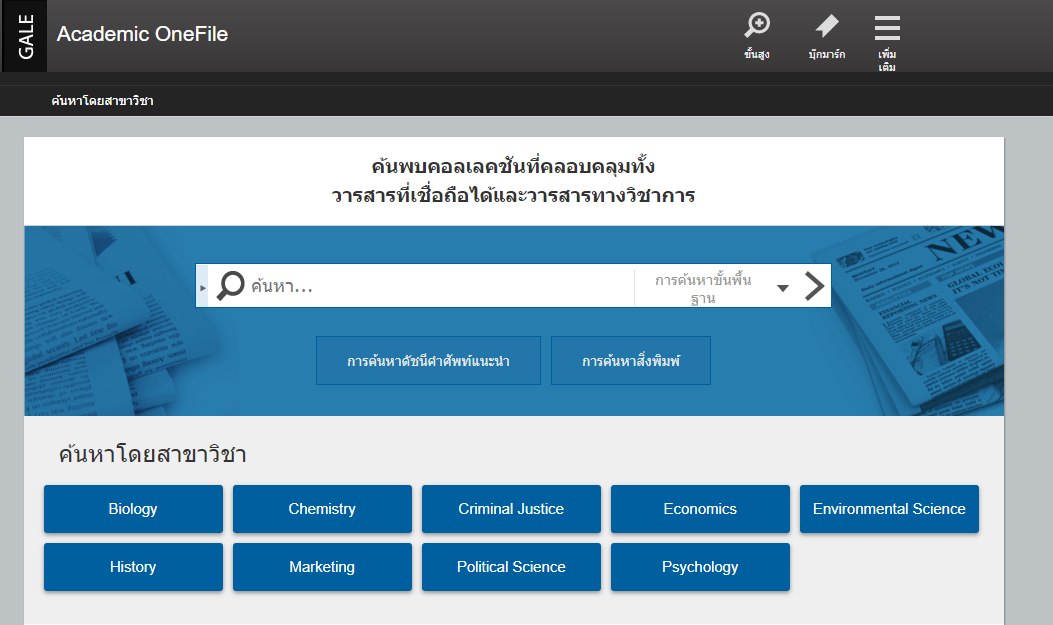
Task: Open the Environmental Science subject
Action: tap(889, 509)
